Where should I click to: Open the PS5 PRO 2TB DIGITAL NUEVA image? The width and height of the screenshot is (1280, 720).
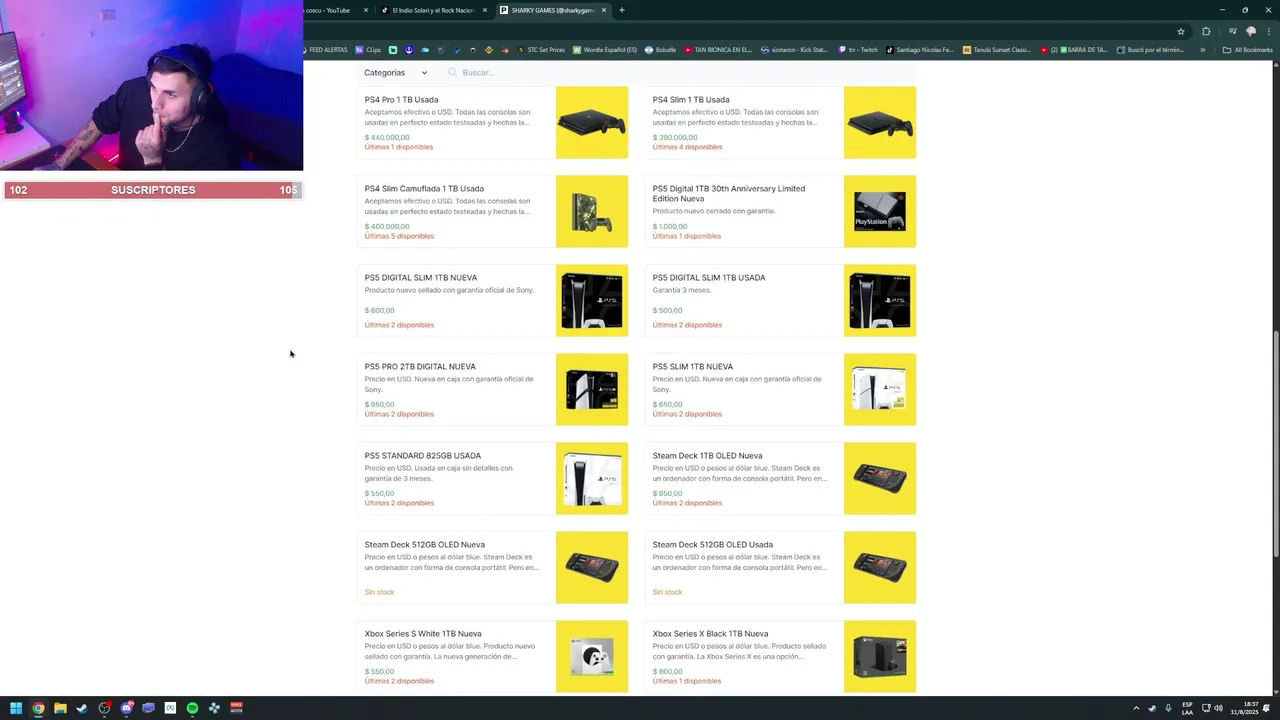click(x=592, y=390)
